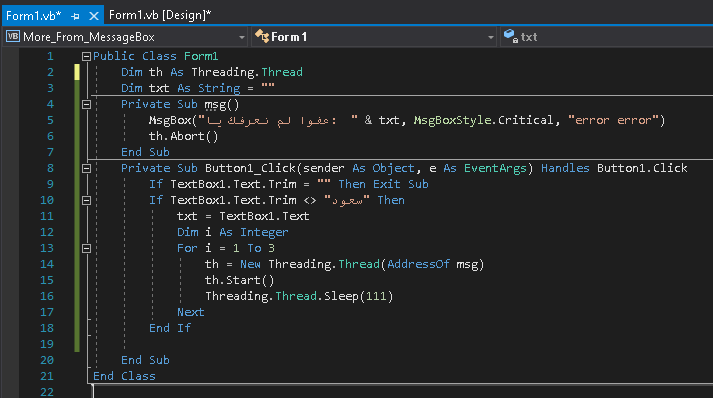The image size is (713, 398).
Task: Close the Form1.vb tab
Action: pyautogui.click(x=94, y=16)
